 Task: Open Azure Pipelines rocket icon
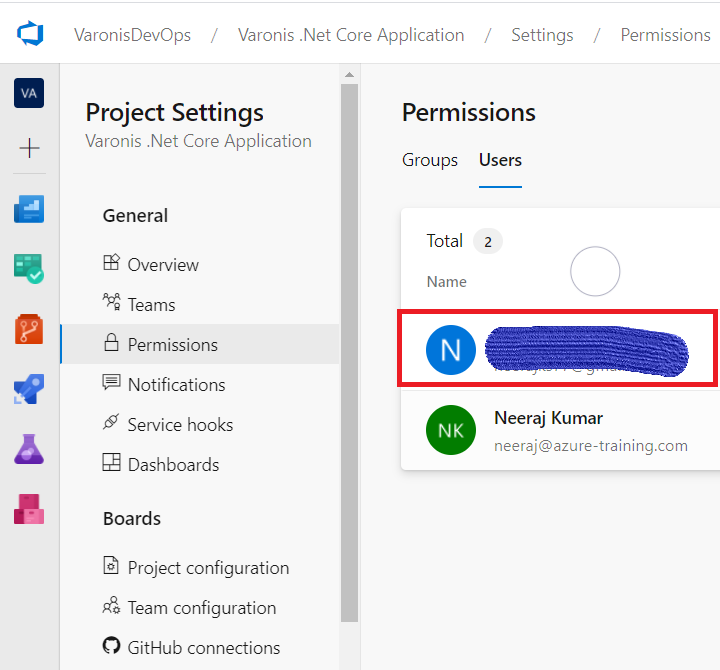29,389
